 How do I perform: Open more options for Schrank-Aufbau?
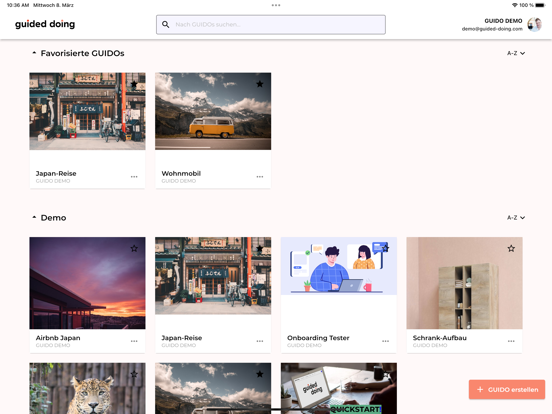click(511, 341)
